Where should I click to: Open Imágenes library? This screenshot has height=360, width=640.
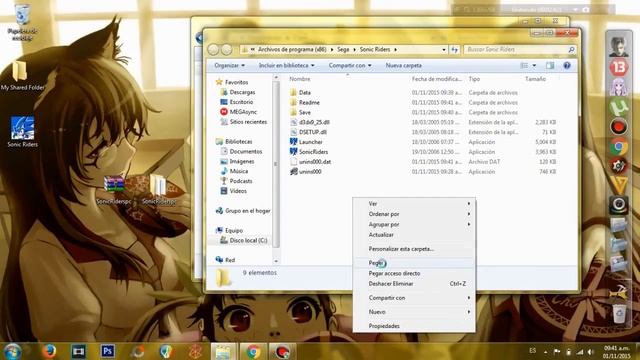pyautogui.click(x=242, y=161)
